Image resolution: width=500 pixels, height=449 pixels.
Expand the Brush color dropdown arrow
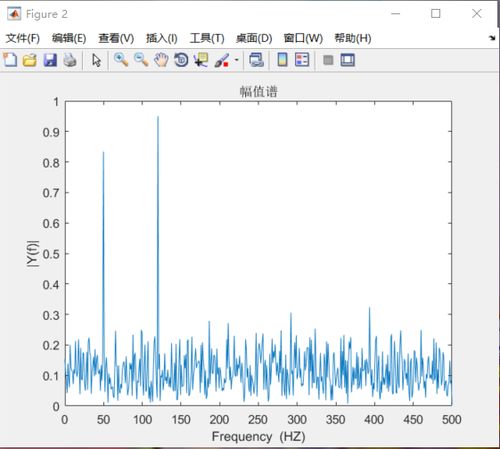237,60
